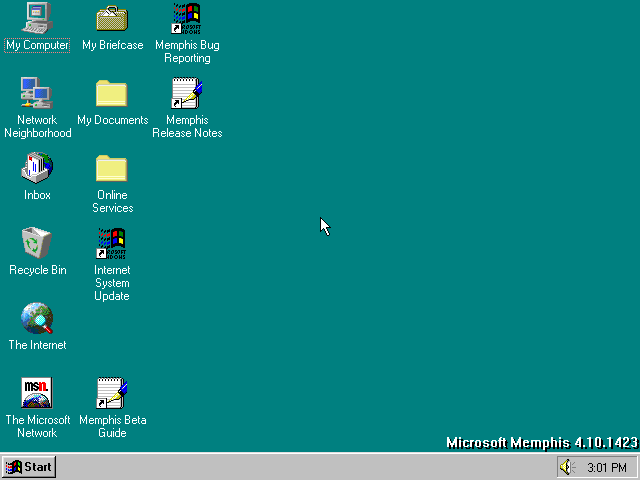Select the Memphis Release Notes shortcut
This screenshot has height=480, width=640.
point(187,93)
